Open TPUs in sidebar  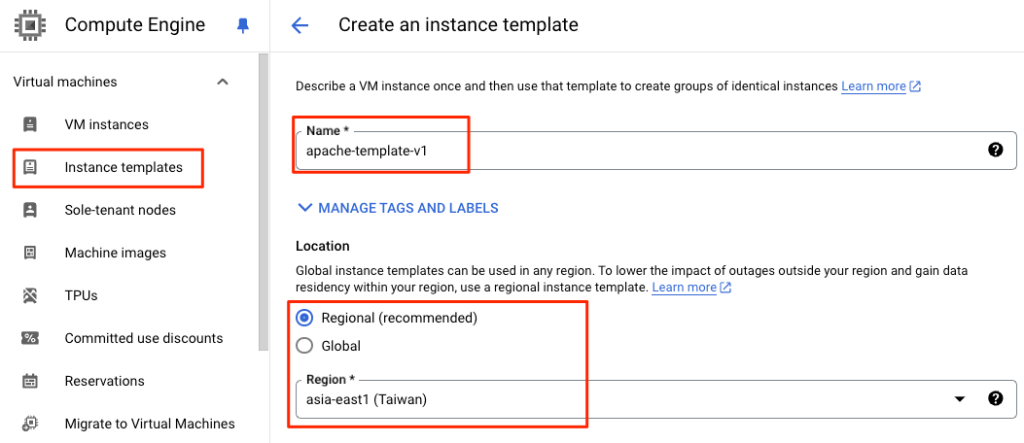[81, 295]
